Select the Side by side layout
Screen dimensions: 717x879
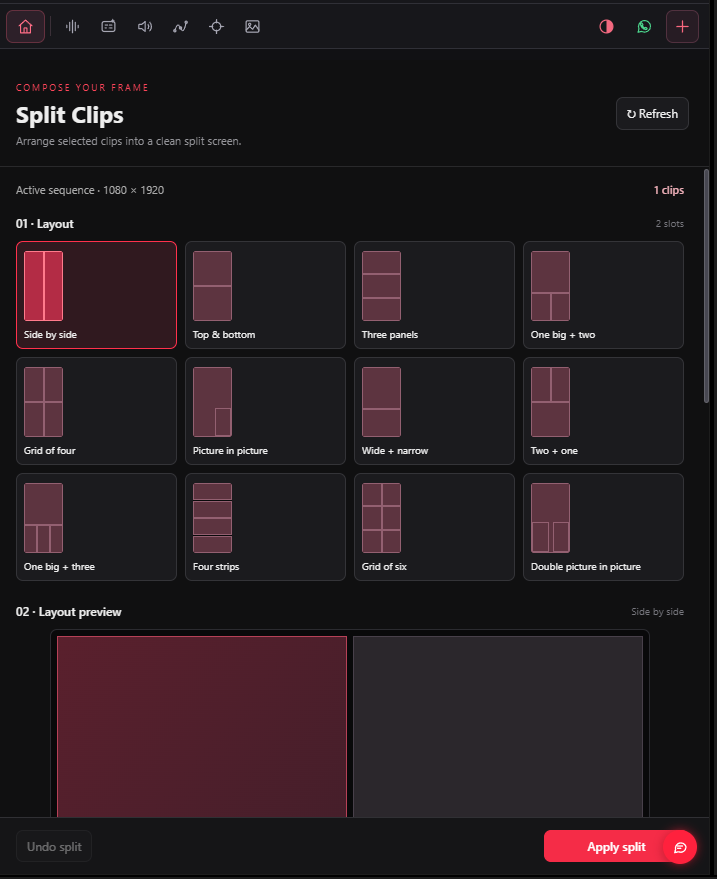coord(96,295)
